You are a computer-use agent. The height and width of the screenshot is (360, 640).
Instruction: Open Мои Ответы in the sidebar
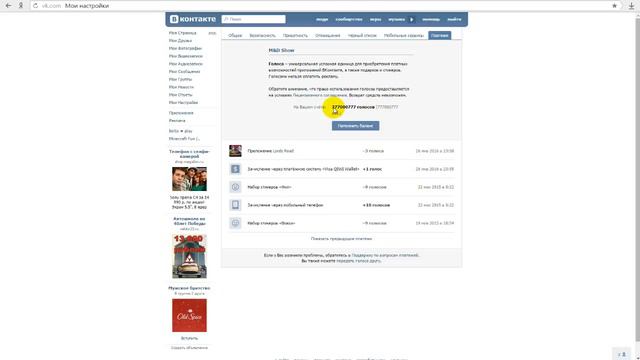pyautogui.click(x=180, y=95)
